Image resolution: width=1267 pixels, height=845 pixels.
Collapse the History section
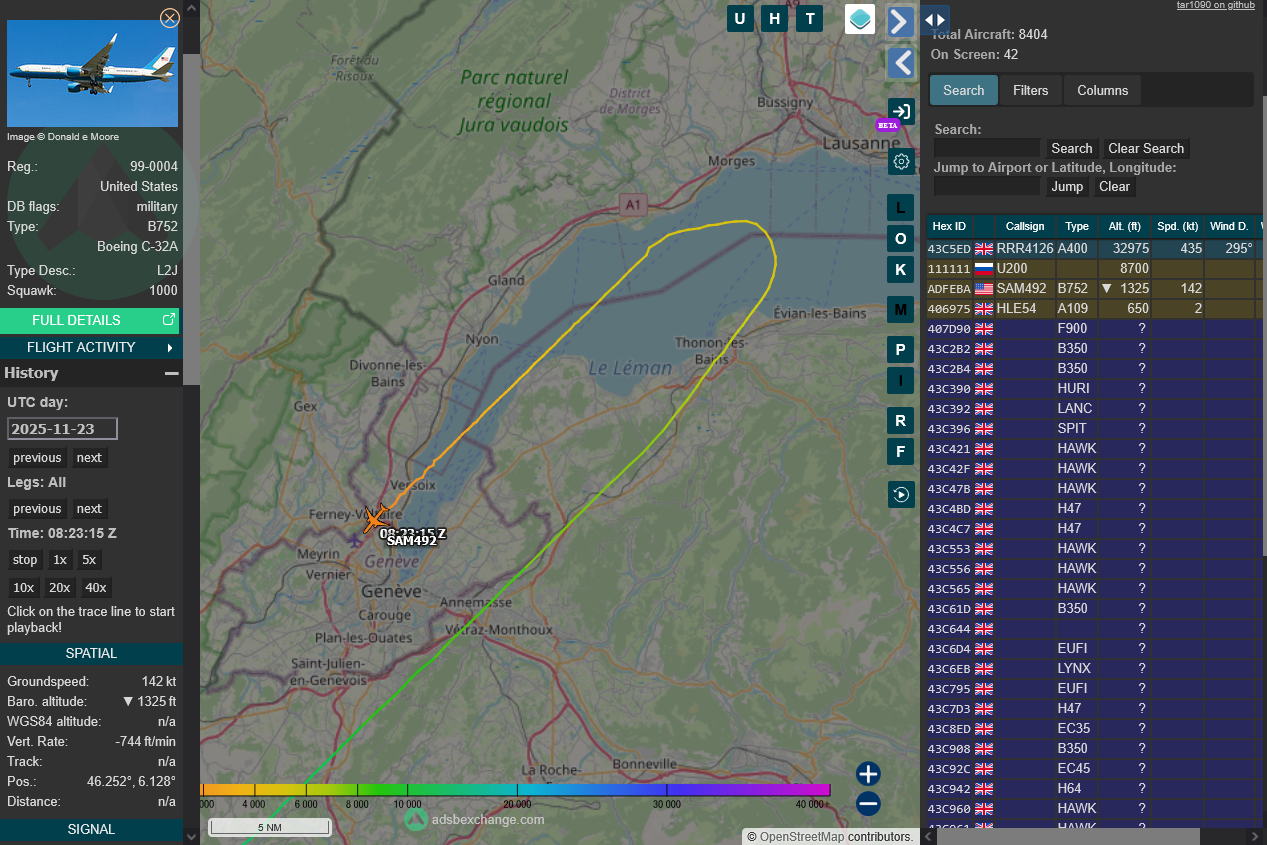pos(171,373)
